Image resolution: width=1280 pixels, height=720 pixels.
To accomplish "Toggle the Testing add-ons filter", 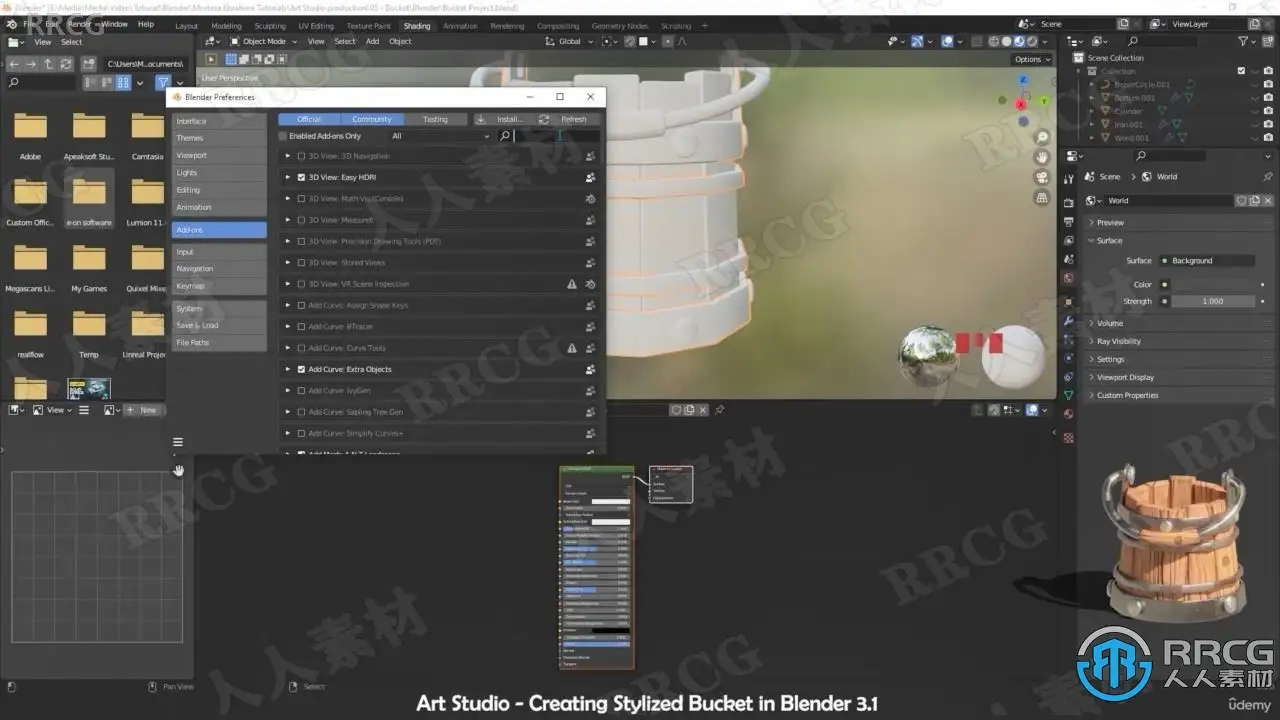I will tap(435, 119).
